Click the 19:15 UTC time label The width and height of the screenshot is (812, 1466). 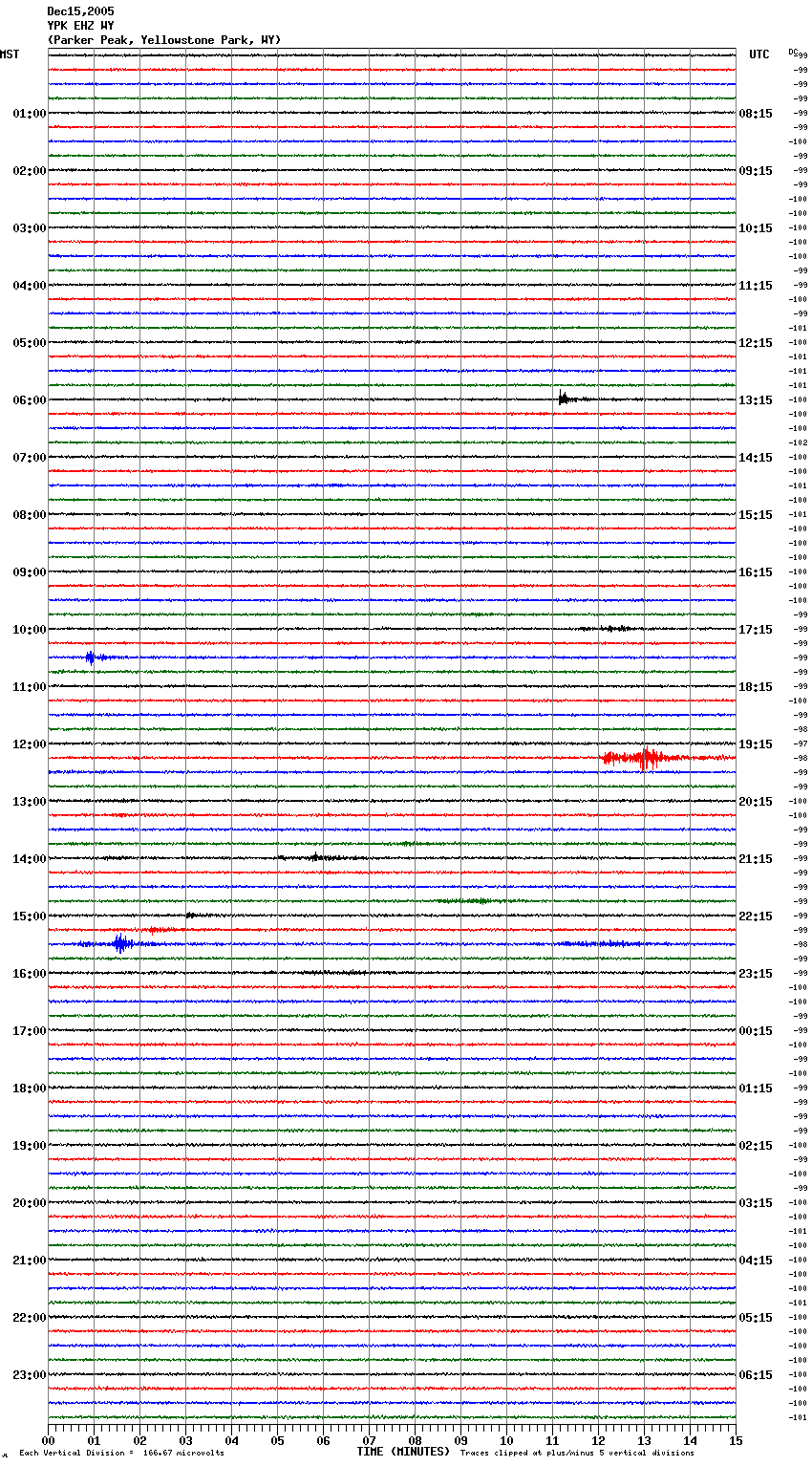[756, 744]
